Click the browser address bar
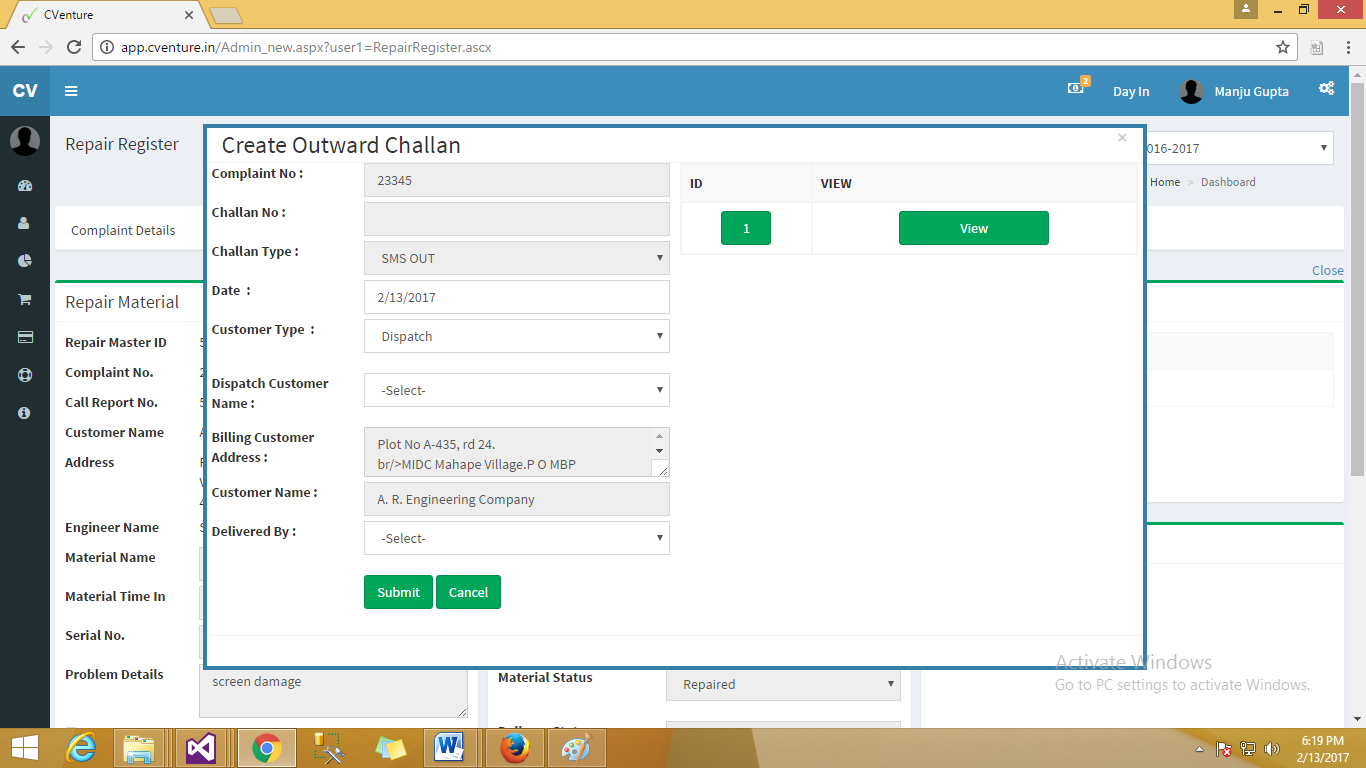Viewport: 1366px width, 768px height. click(x=695, y=47)
